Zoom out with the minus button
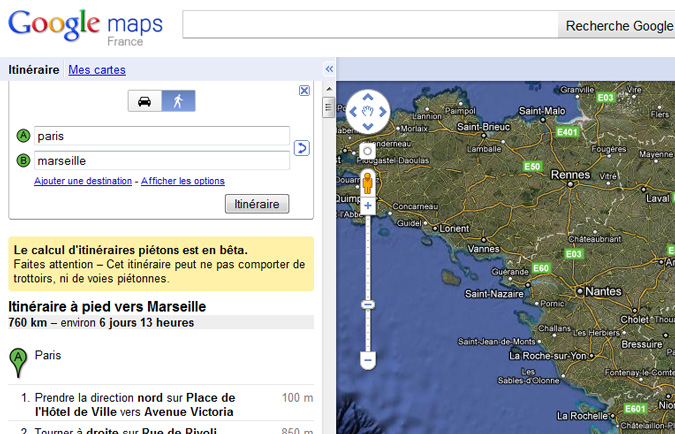This screenshot has height=434, width=675. (x=368, y=358)
